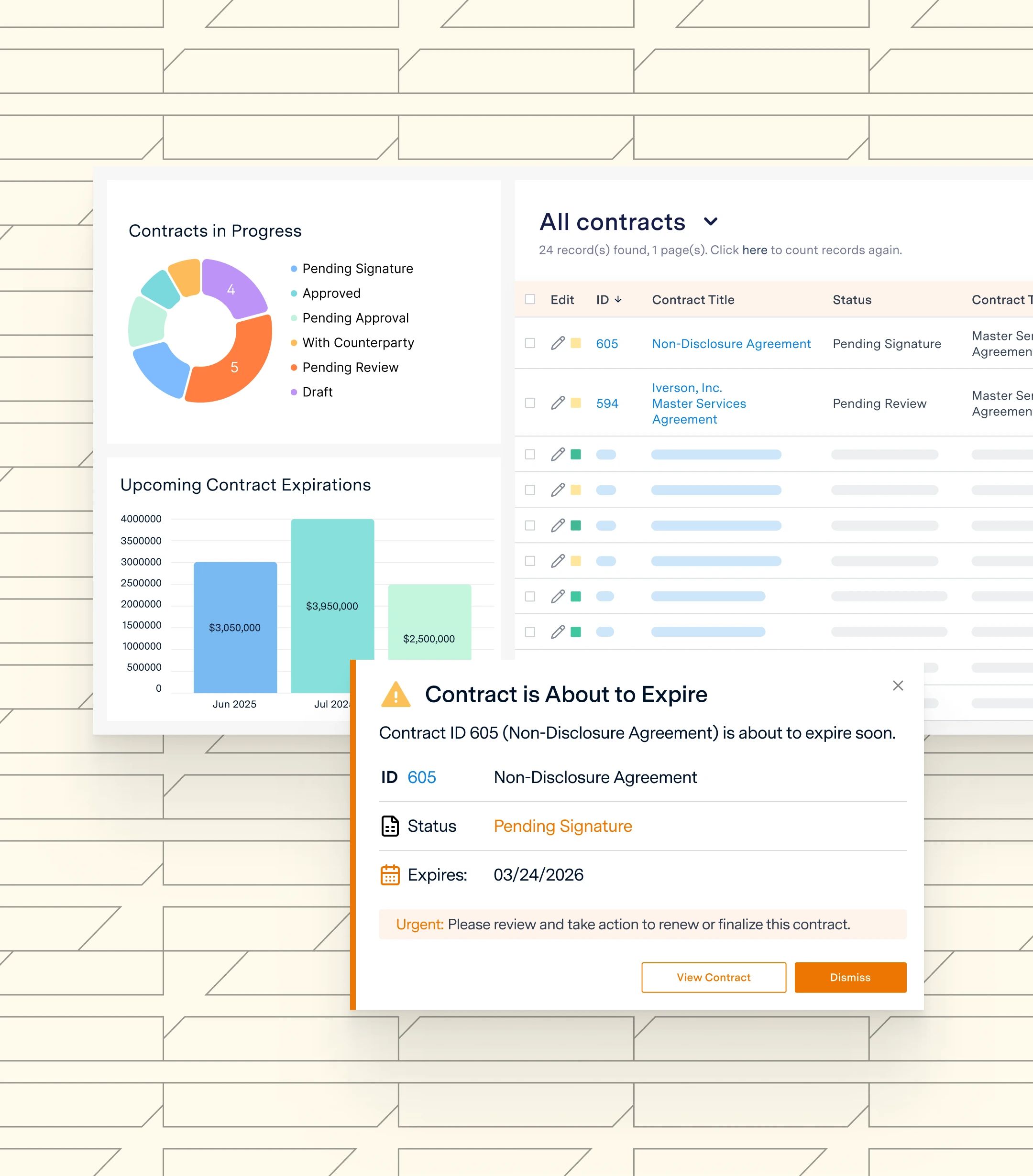Click the "4000000" y-axis label

[x=141, y=519]
